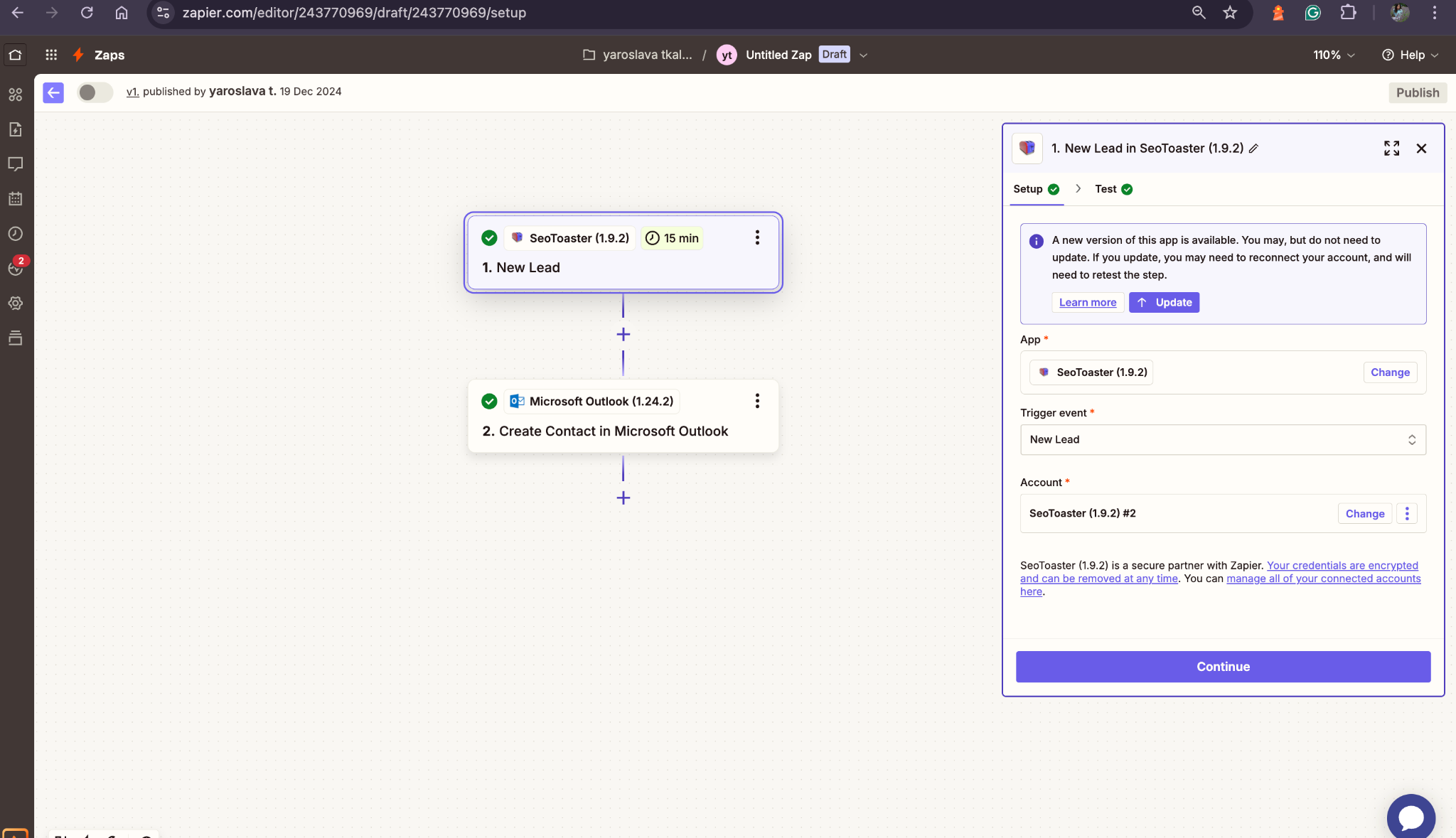
Task: Reload the page using browser refresh icon
Action: point(87,13)
